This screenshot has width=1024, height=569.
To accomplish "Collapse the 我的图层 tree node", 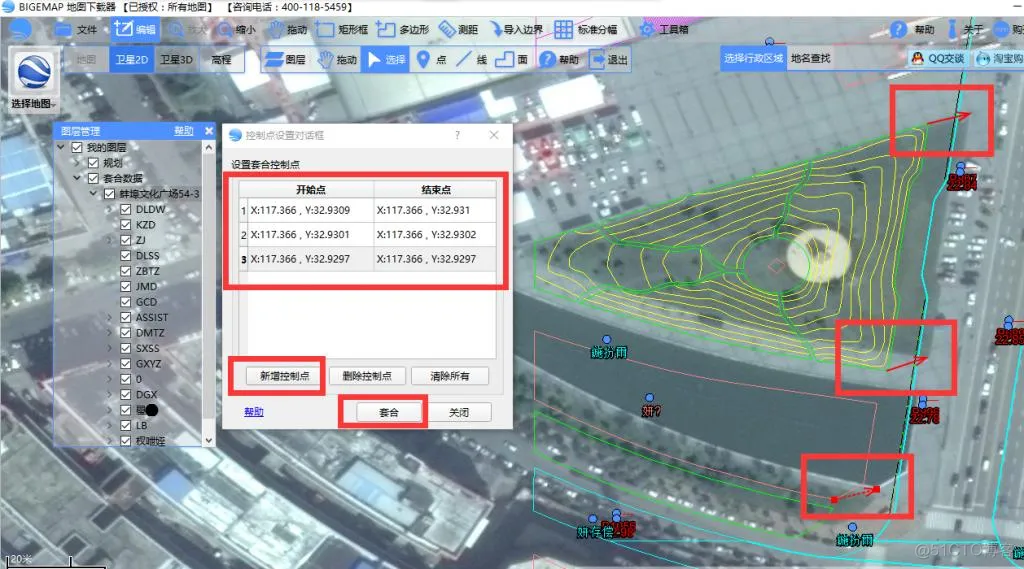I will (x=61, y=148).
